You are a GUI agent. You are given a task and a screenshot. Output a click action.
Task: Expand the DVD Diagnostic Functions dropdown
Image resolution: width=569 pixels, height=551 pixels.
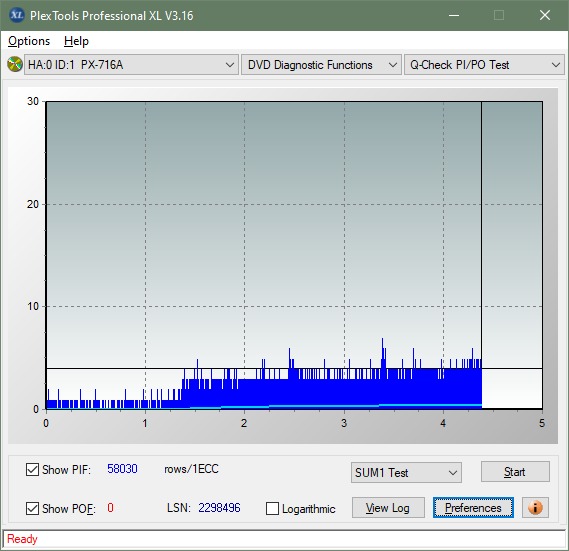[x=321, y=65]
